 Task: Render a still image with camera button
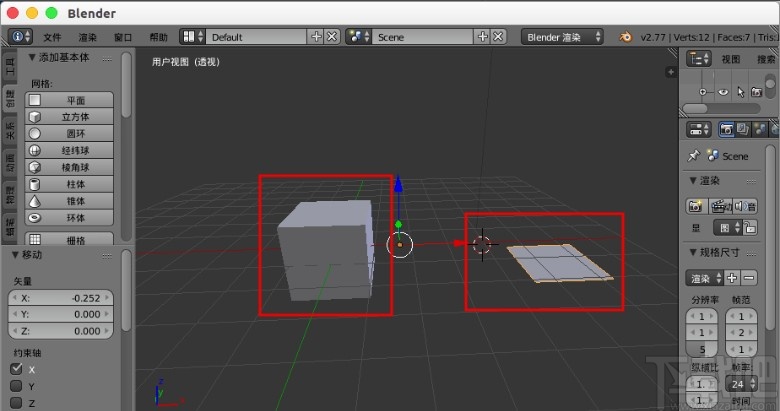[696, 206]
